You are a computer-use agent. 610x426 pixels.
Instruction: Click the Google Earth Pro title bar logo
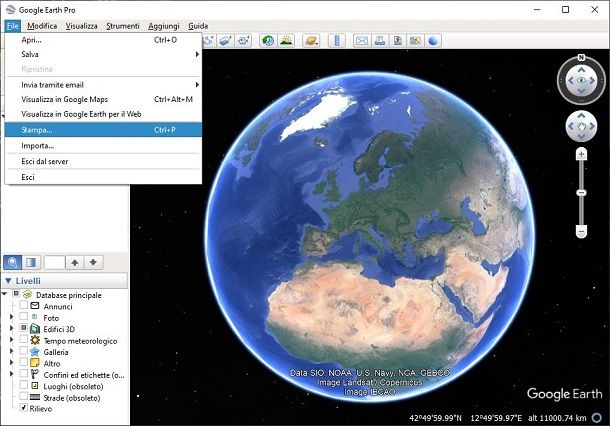coord(11,10)
